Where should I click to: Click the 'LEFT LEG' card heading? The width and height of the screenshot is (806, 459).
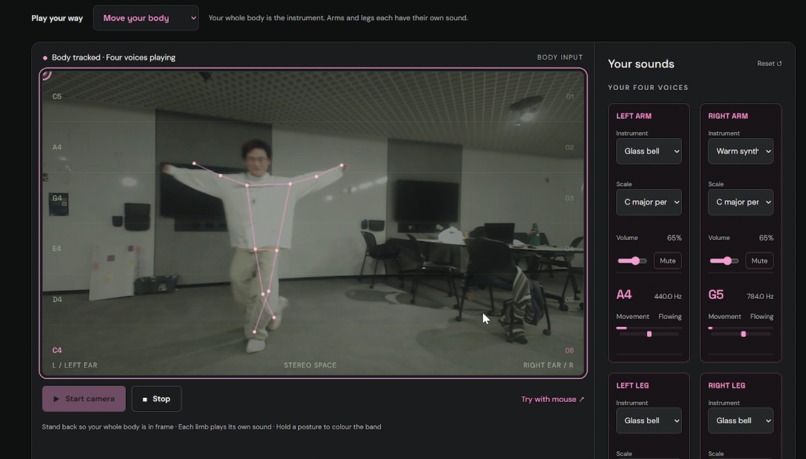632,385
